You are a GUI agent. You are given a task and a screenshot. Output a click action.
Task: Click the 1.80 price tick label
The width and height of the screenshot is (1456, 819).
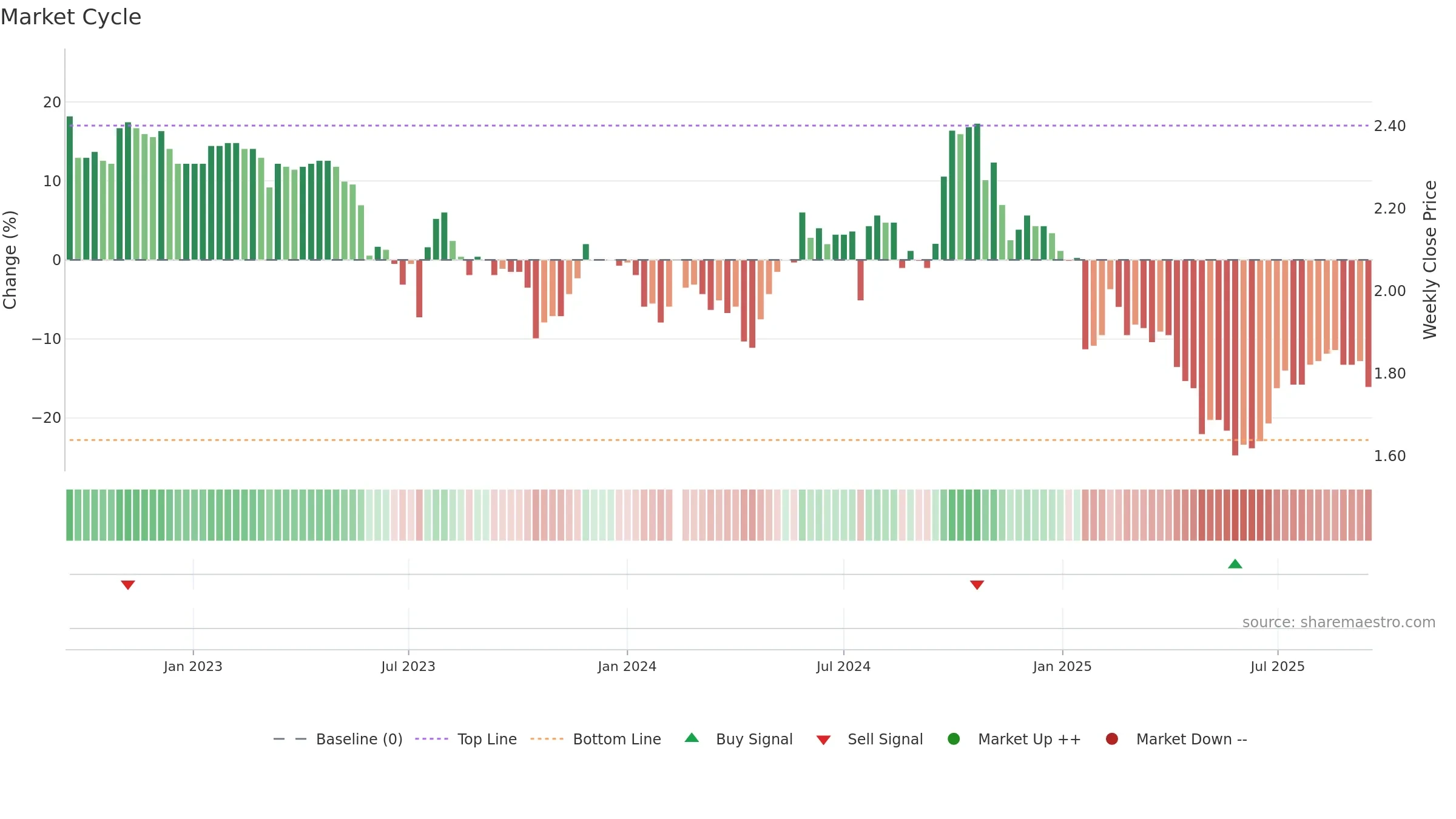(1390, 374)
